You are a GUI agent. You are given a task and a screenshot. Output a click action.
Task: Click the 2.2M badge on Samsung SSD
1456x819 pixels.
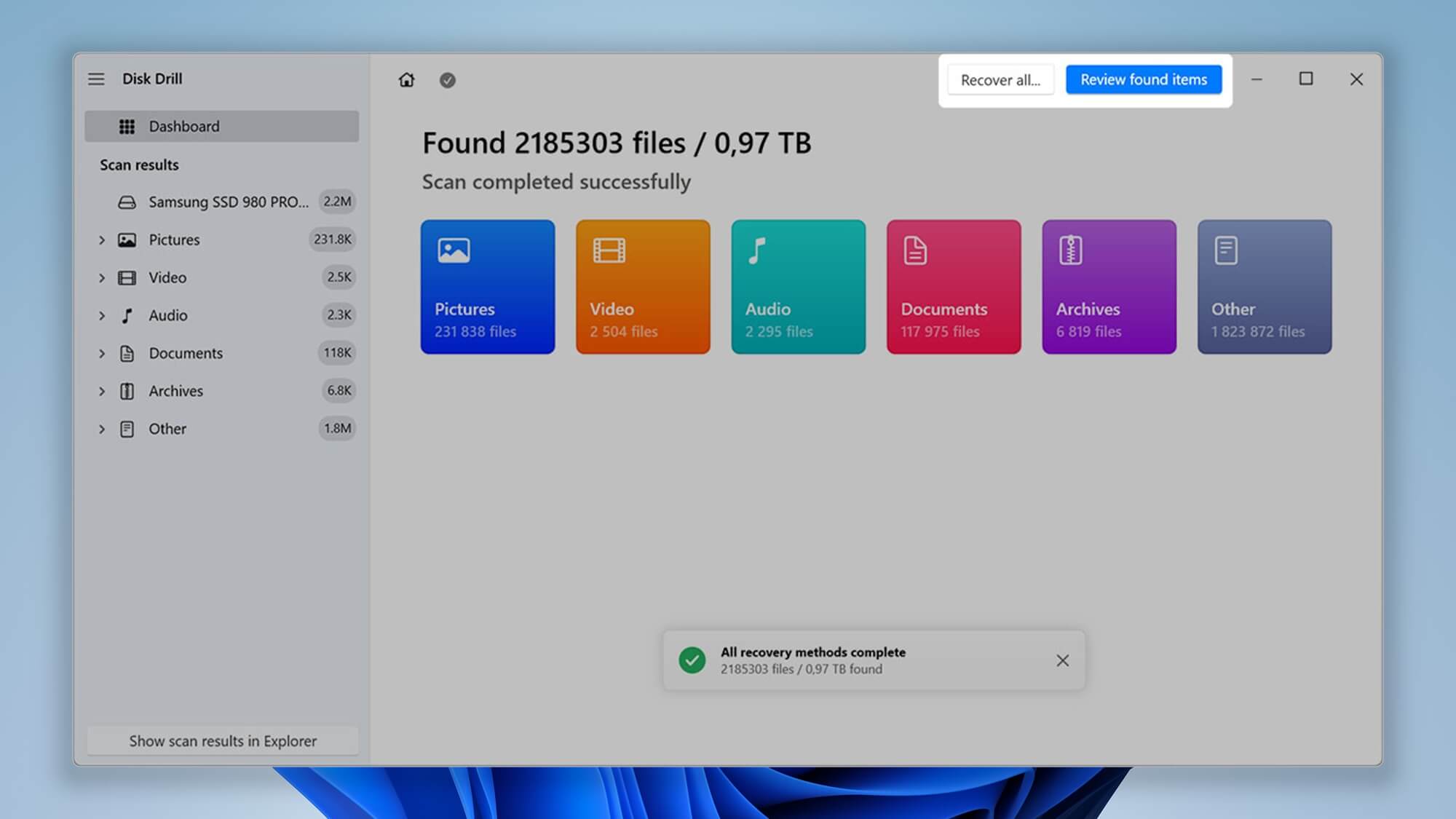point(337,201)
